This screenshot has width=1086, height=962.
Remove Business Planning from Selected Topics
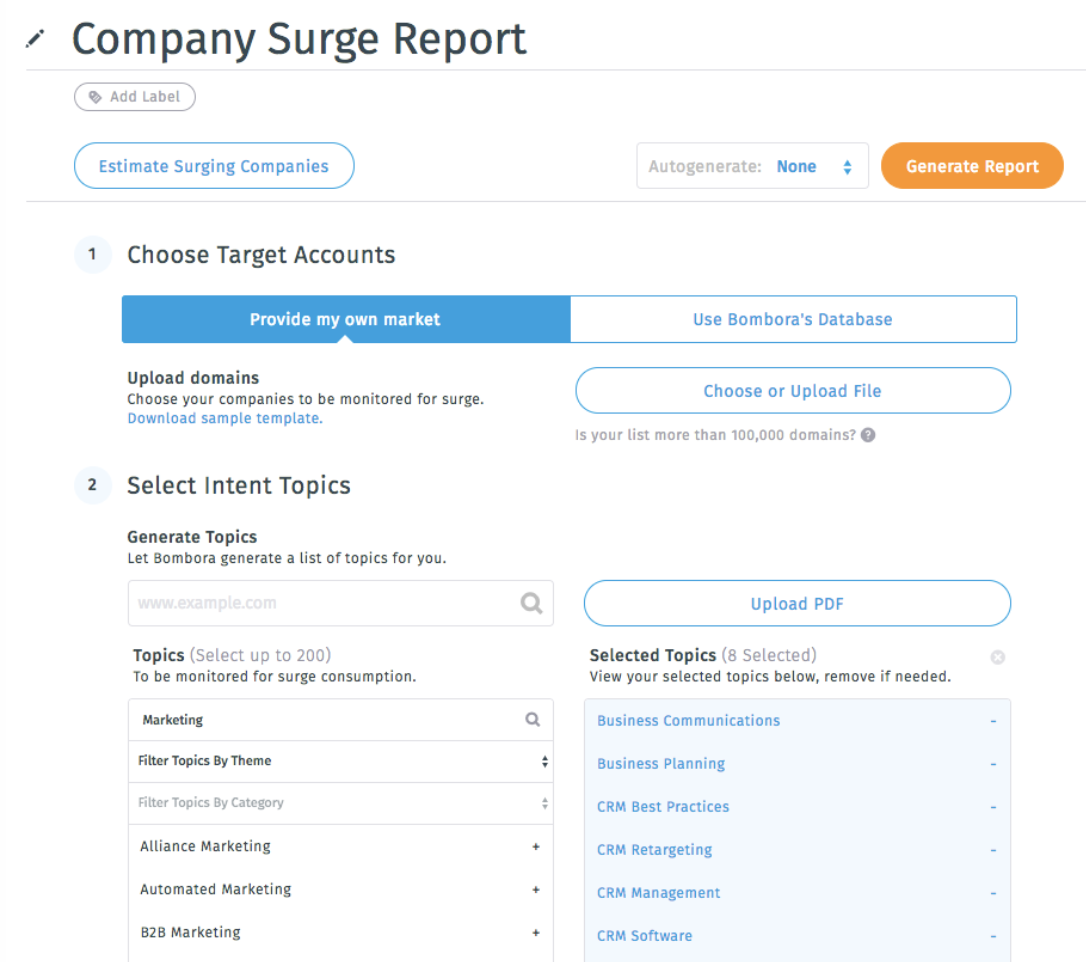coord(993,763)
